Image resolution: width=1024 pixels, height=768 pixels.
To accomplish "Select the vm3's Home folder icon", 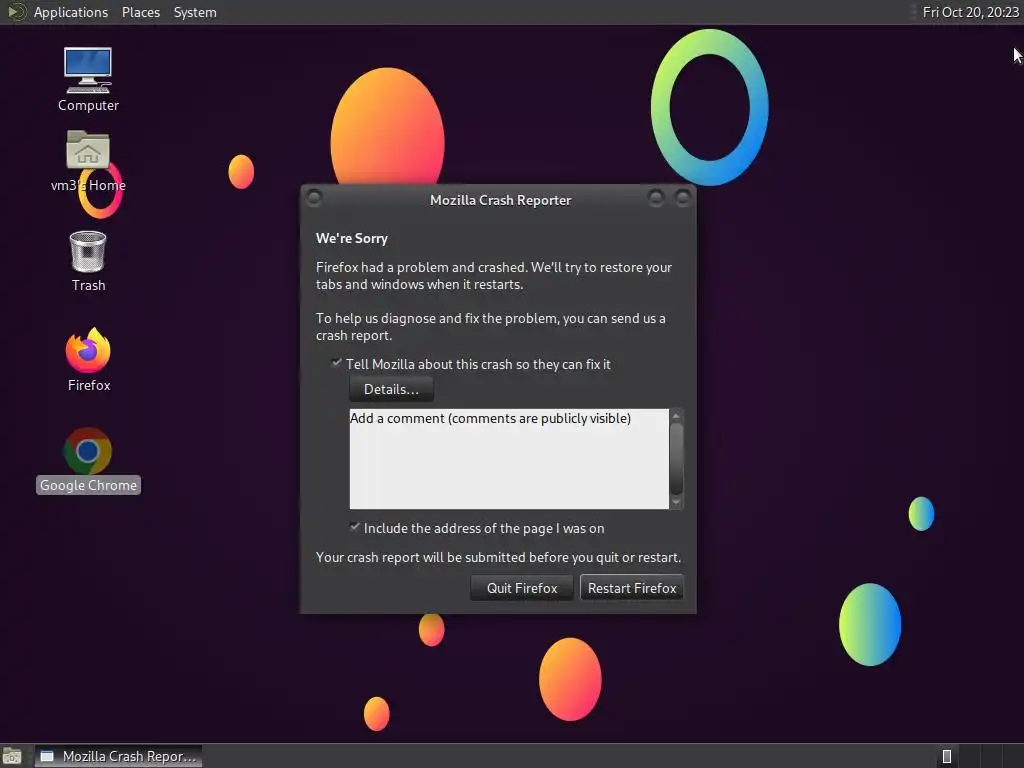I will tap(88, 161).
